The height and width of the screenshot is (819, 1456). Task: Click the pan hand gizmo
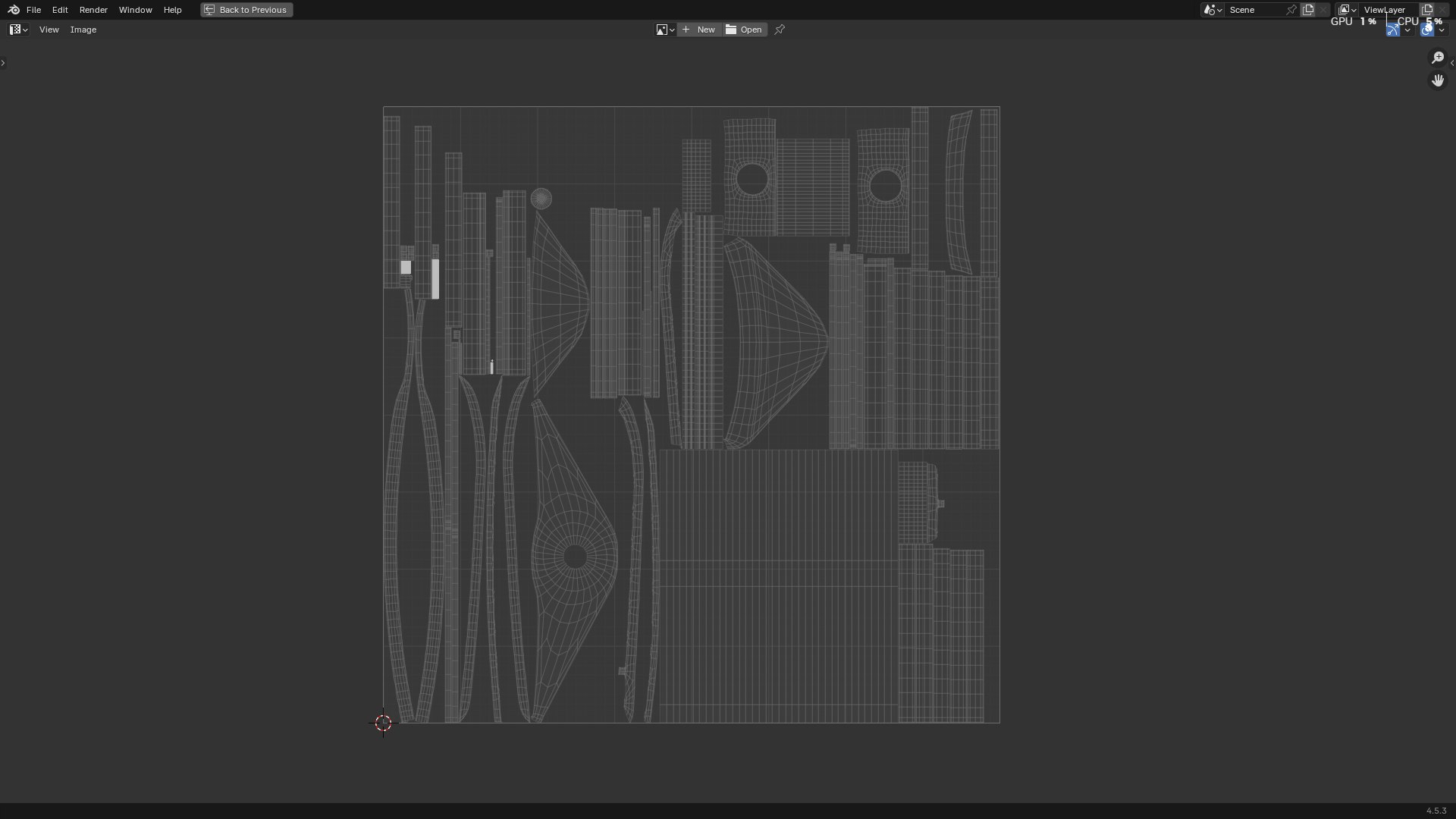coord(1438,80)
